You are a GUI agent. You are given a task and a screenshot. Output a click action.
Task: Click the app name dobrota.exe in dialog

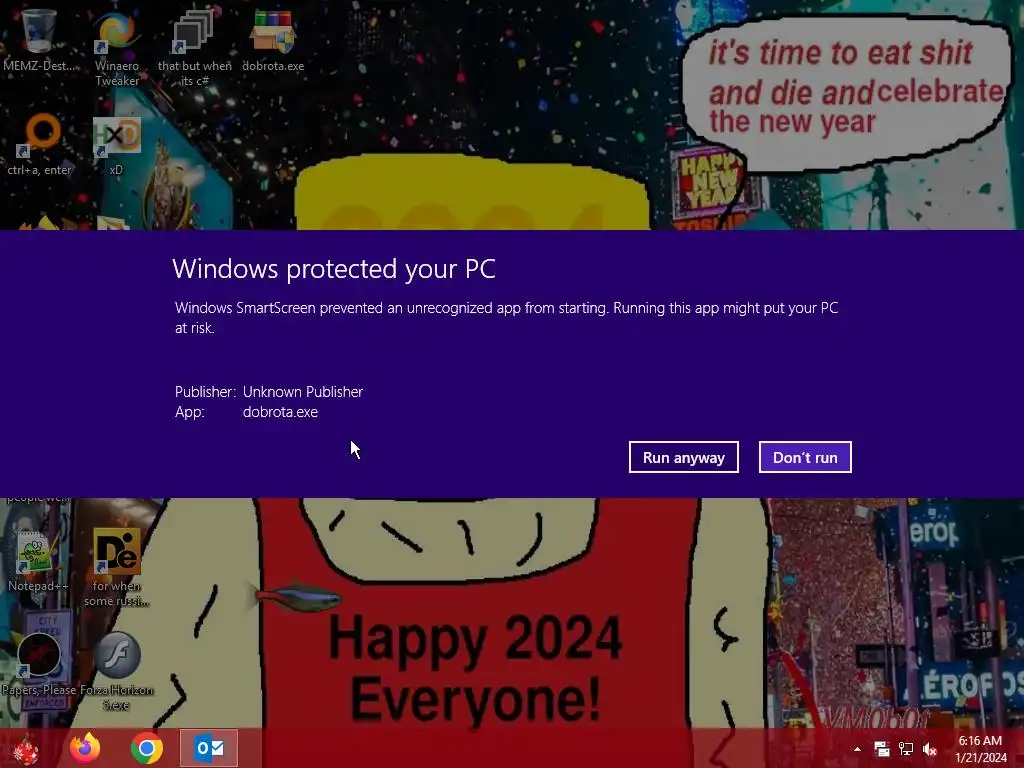(280, 412)
